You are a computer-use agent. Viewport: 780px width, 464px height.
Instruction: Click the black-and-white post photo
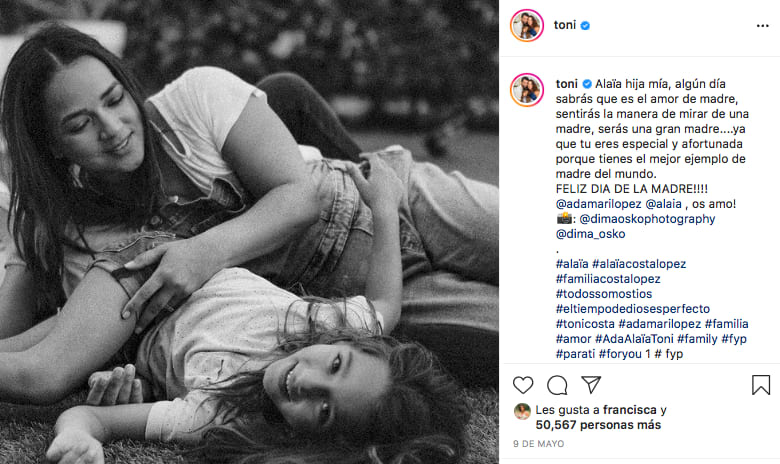pyautogui.click(x=249, y=232)
